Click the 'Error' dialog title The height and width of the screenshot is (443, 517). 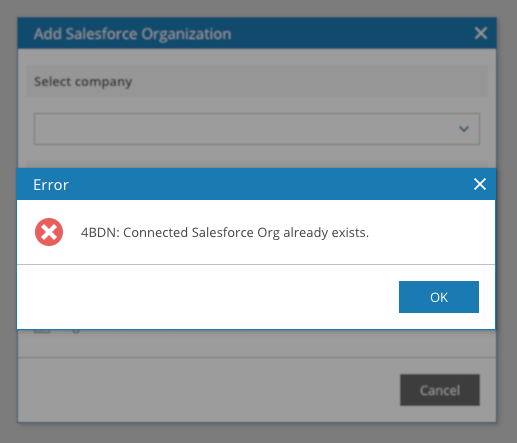click(x=51, y=185)
